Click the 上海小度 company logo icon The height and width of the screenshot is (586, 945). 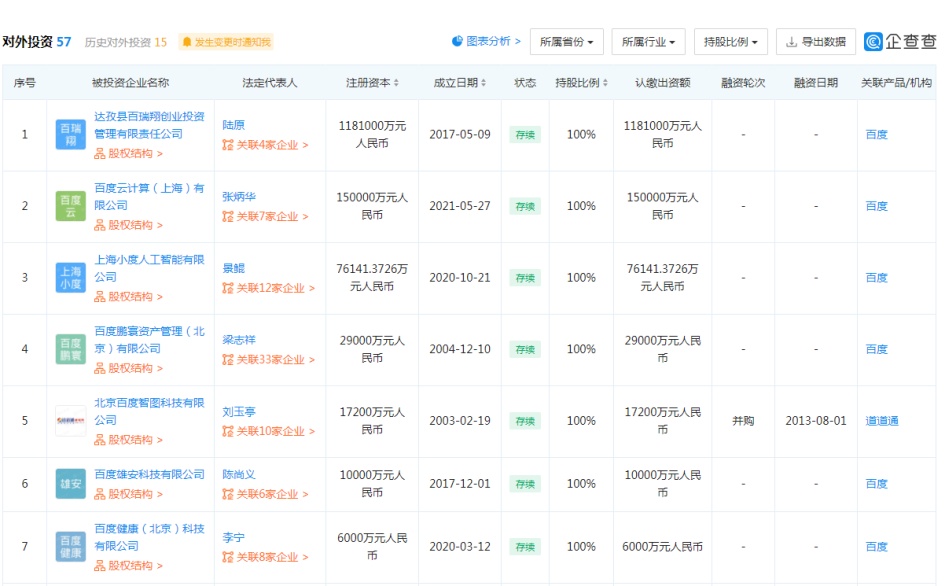(x=71, y=277)
